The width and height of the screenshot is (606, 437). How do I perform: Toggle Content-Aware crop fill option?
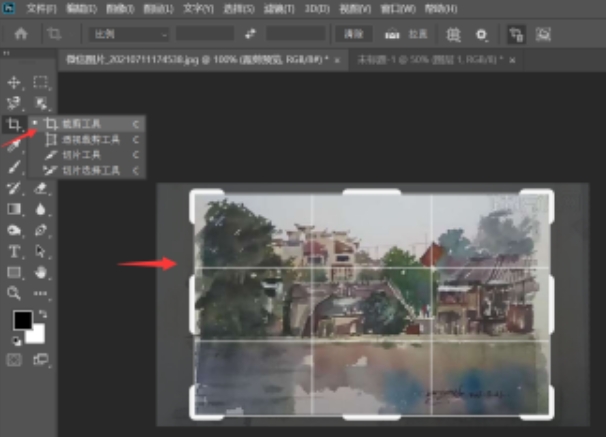[543, 34]
